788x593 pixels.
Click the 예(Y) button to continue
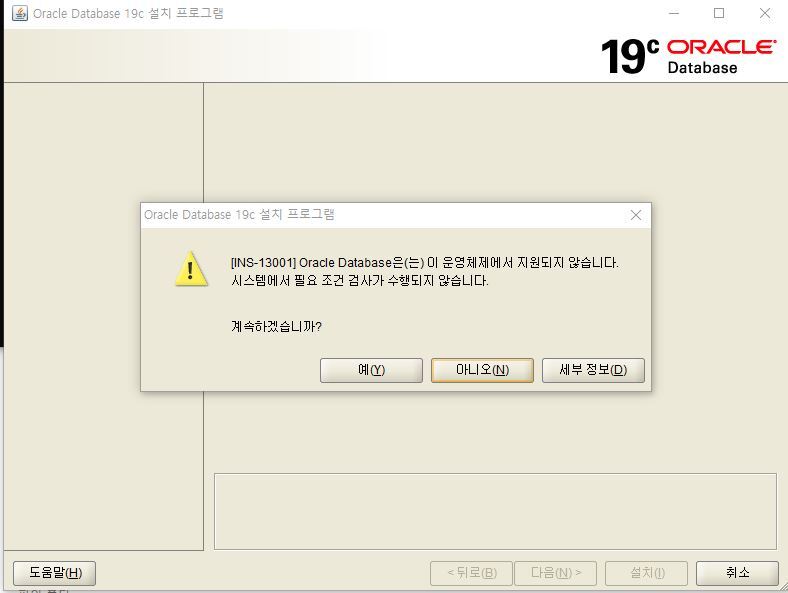pos(371,370)
